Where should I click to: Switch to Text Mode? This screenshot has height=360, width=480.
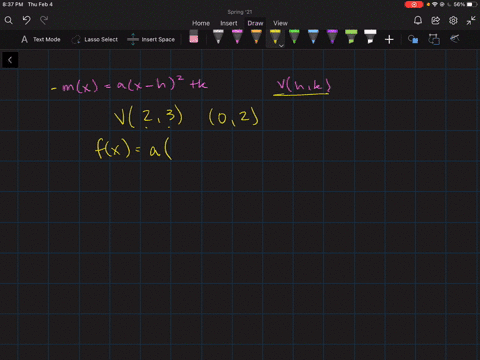pyautogui.click(x=41, y=39)
